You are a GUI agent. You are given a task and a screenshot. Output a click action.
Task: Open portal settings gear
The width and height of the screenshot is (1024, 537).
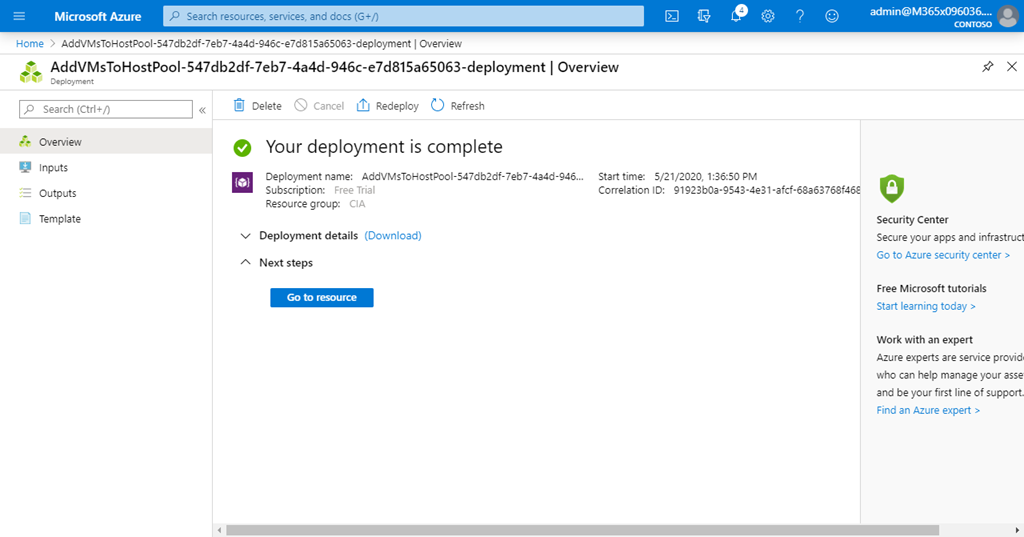pos(768,16)
